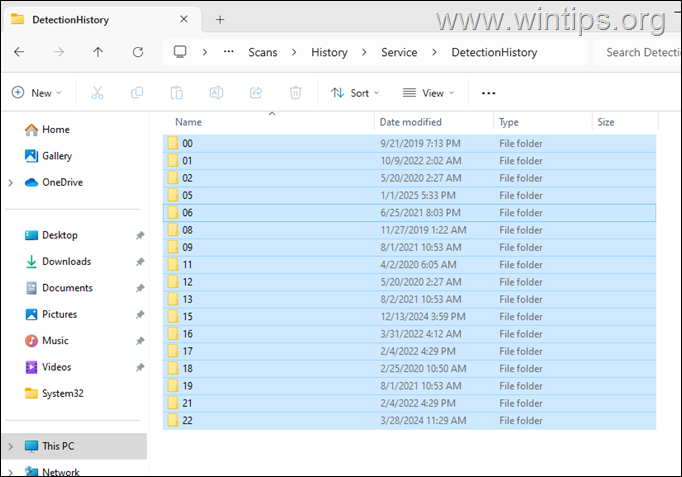
Task: Open Music quick access folder
Action: [55, 340]
